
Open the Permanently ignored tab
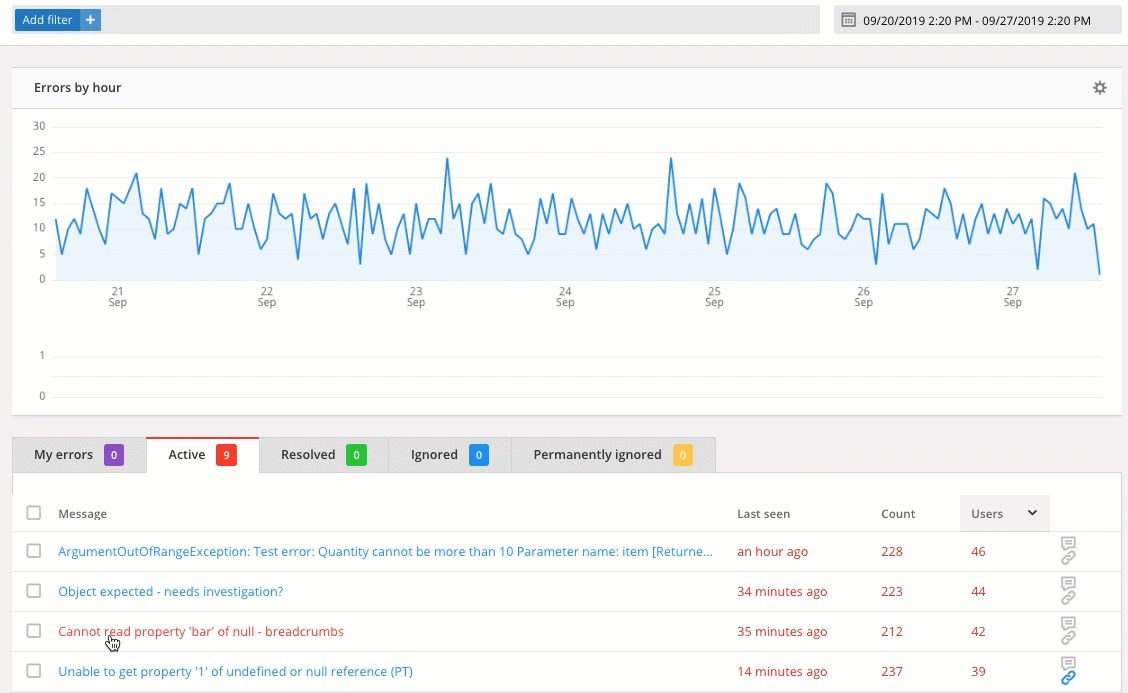613,455
